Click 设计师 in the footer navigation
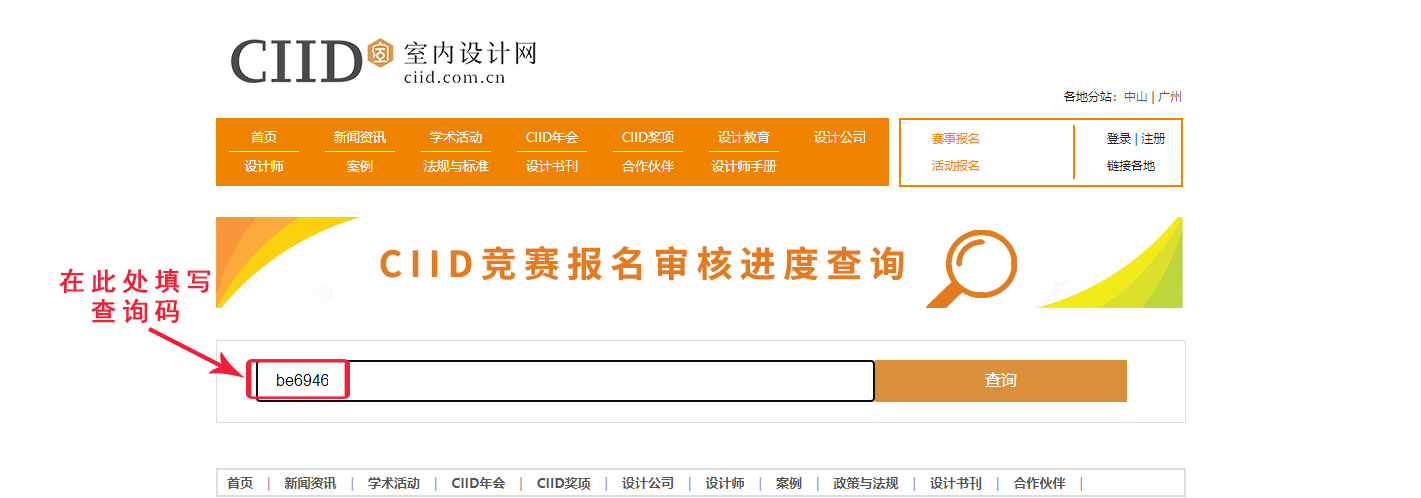This screenshot has width=1421, height=498. pos(725,483)
